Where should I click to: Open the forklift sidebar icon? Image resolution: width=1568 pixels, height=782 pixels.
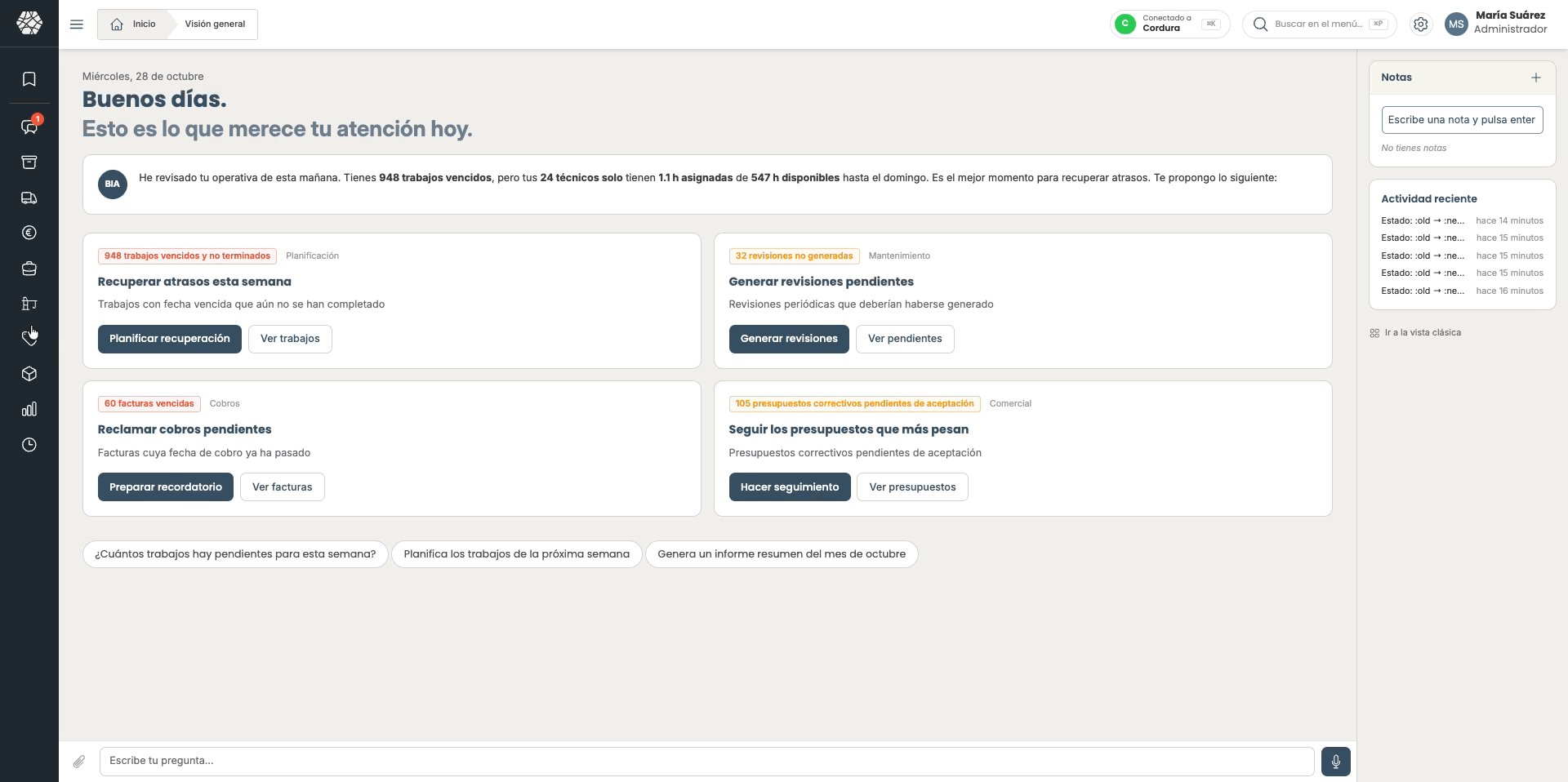coord(29,304)
